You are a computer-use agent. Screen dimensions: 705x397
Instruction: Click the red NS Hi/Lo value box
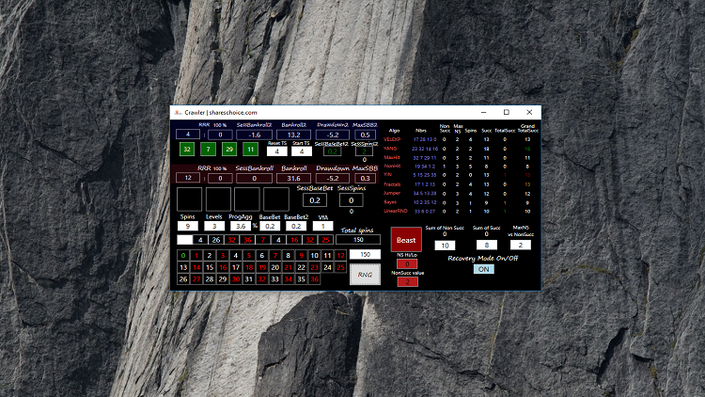(x=407, y=264)
